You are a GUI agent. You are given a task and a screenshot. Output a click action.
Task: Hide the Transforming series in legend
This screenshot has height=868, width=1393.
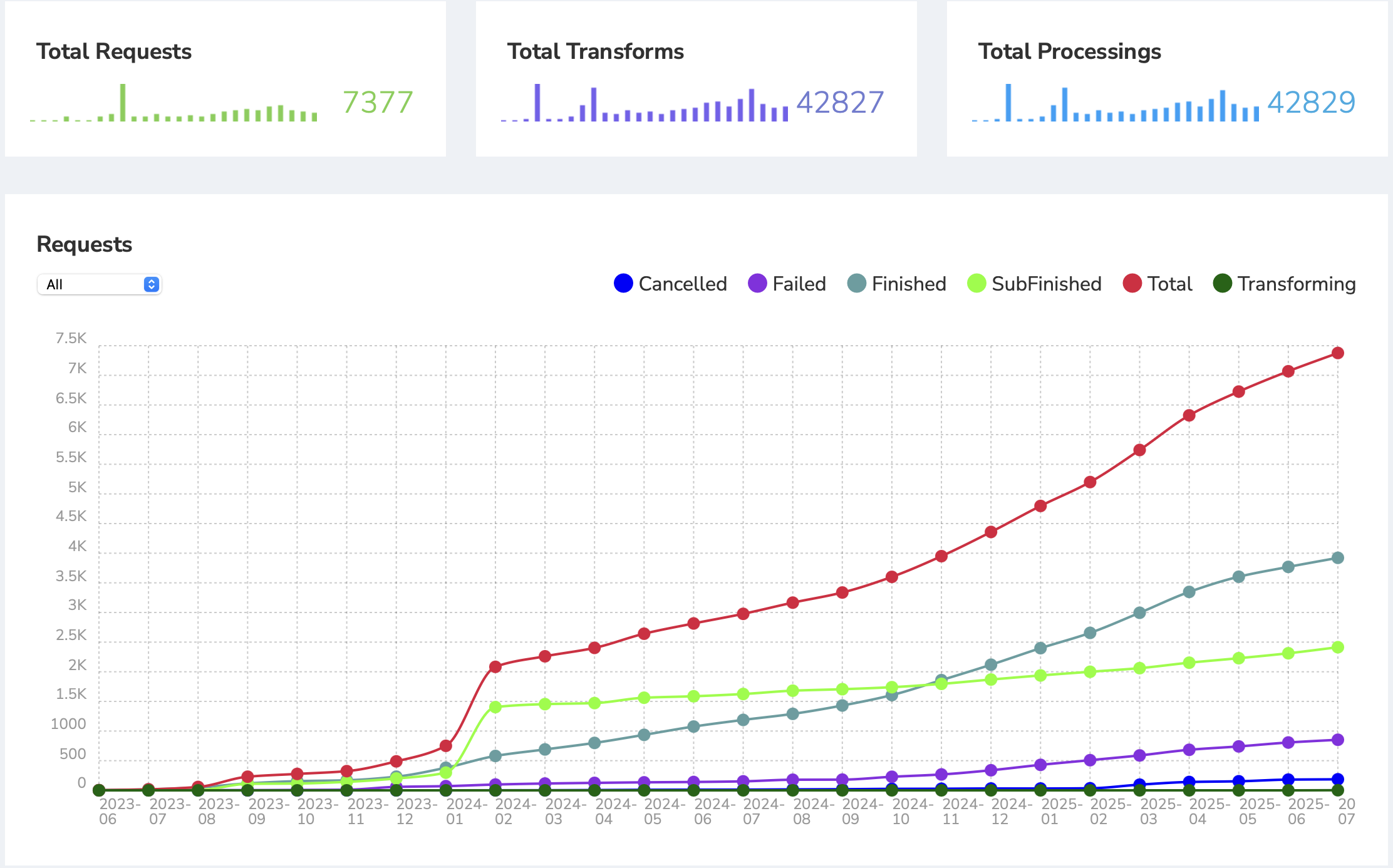click(x=1222, y=284)
